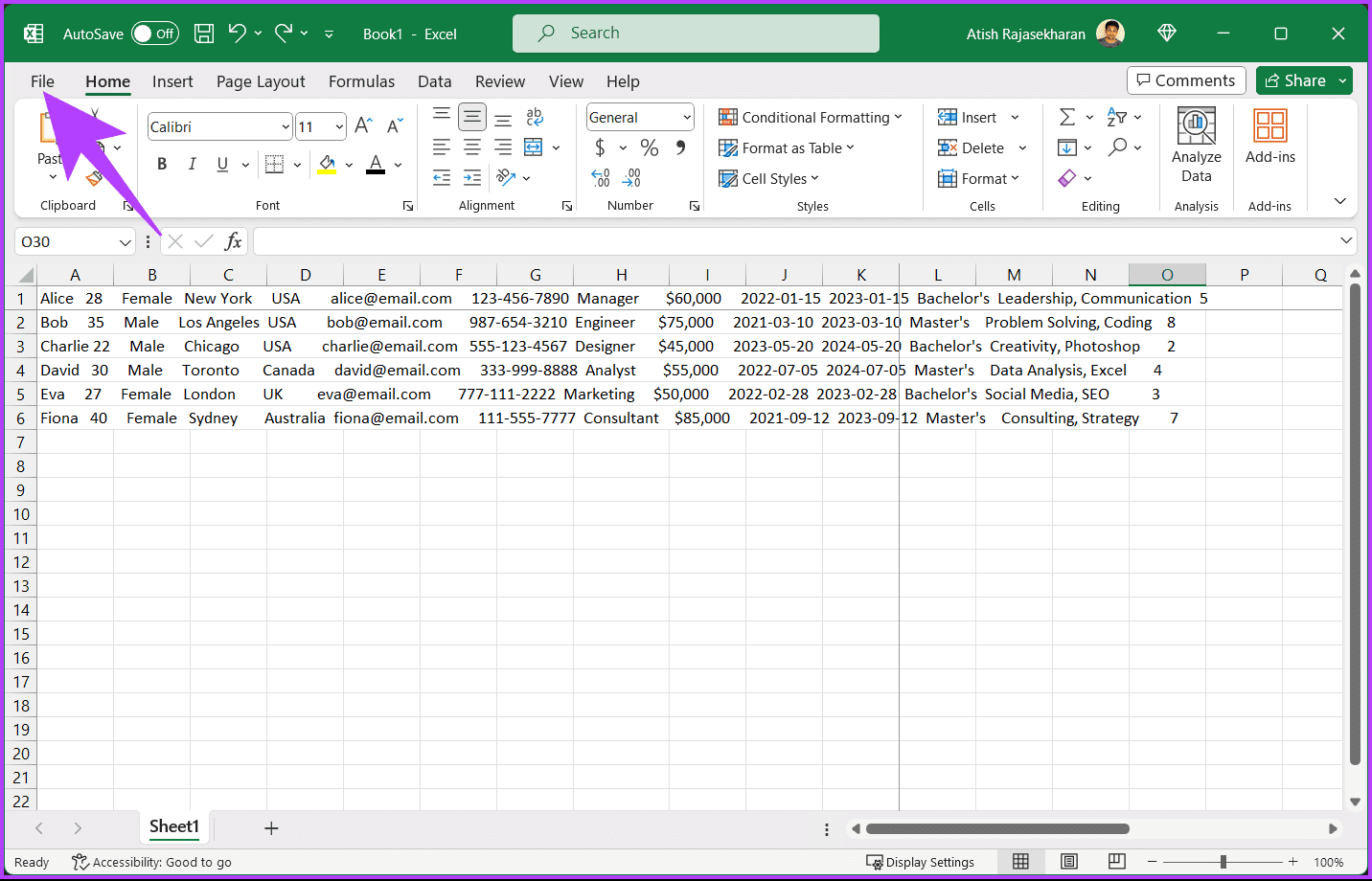Toggle underline formatting in Font group
The height and width of the screenshot is (881, 1372).
[222, 164]
